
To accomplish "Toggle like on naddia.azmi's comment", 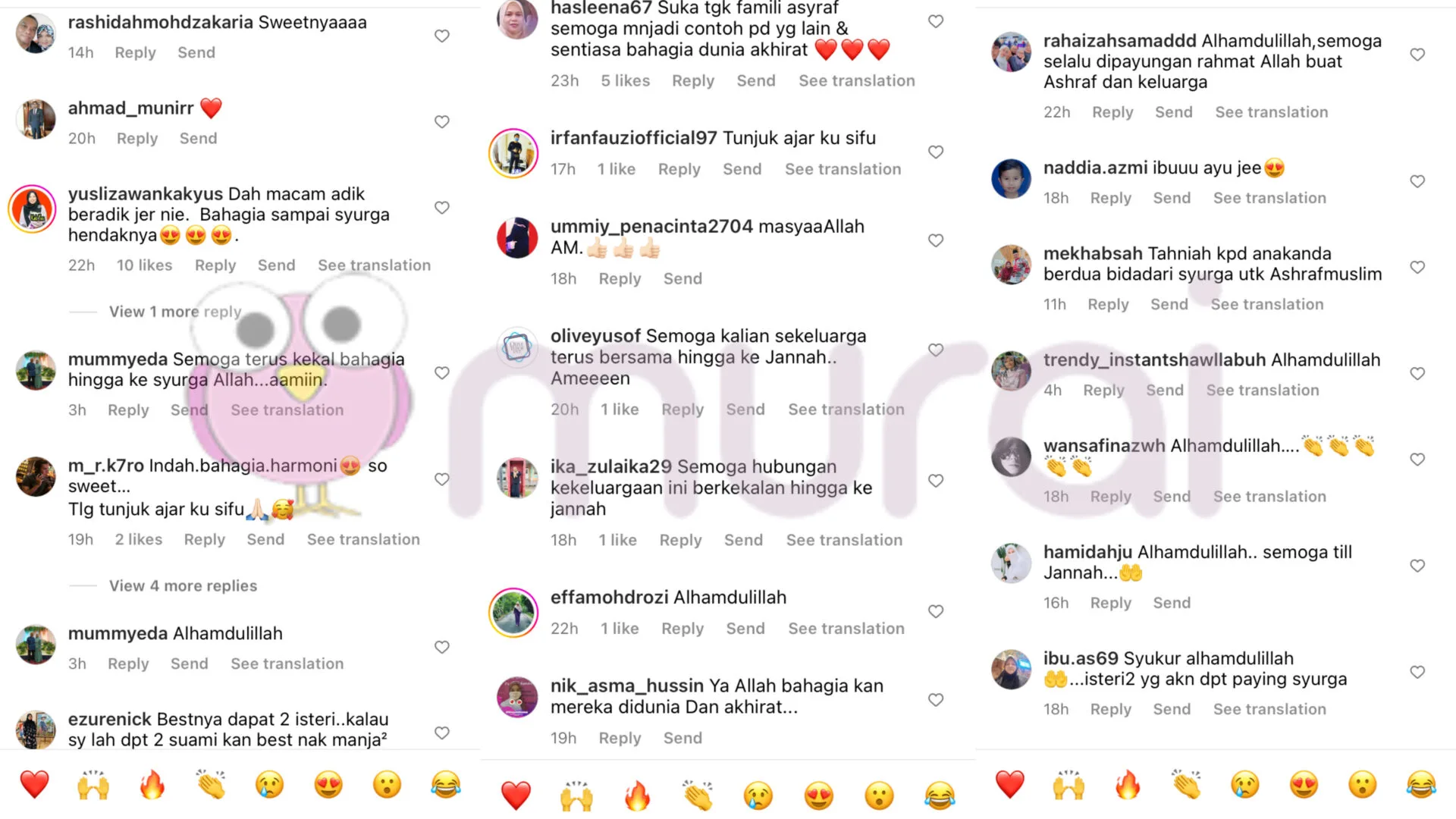I will pos(1417,181).
